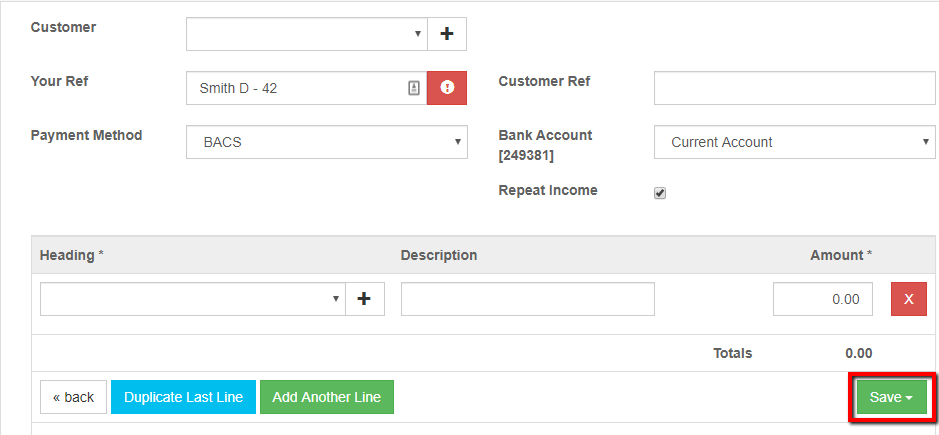Delete the line with the red X button
This screenshot has width=939, height=435.
coord(908,299)
